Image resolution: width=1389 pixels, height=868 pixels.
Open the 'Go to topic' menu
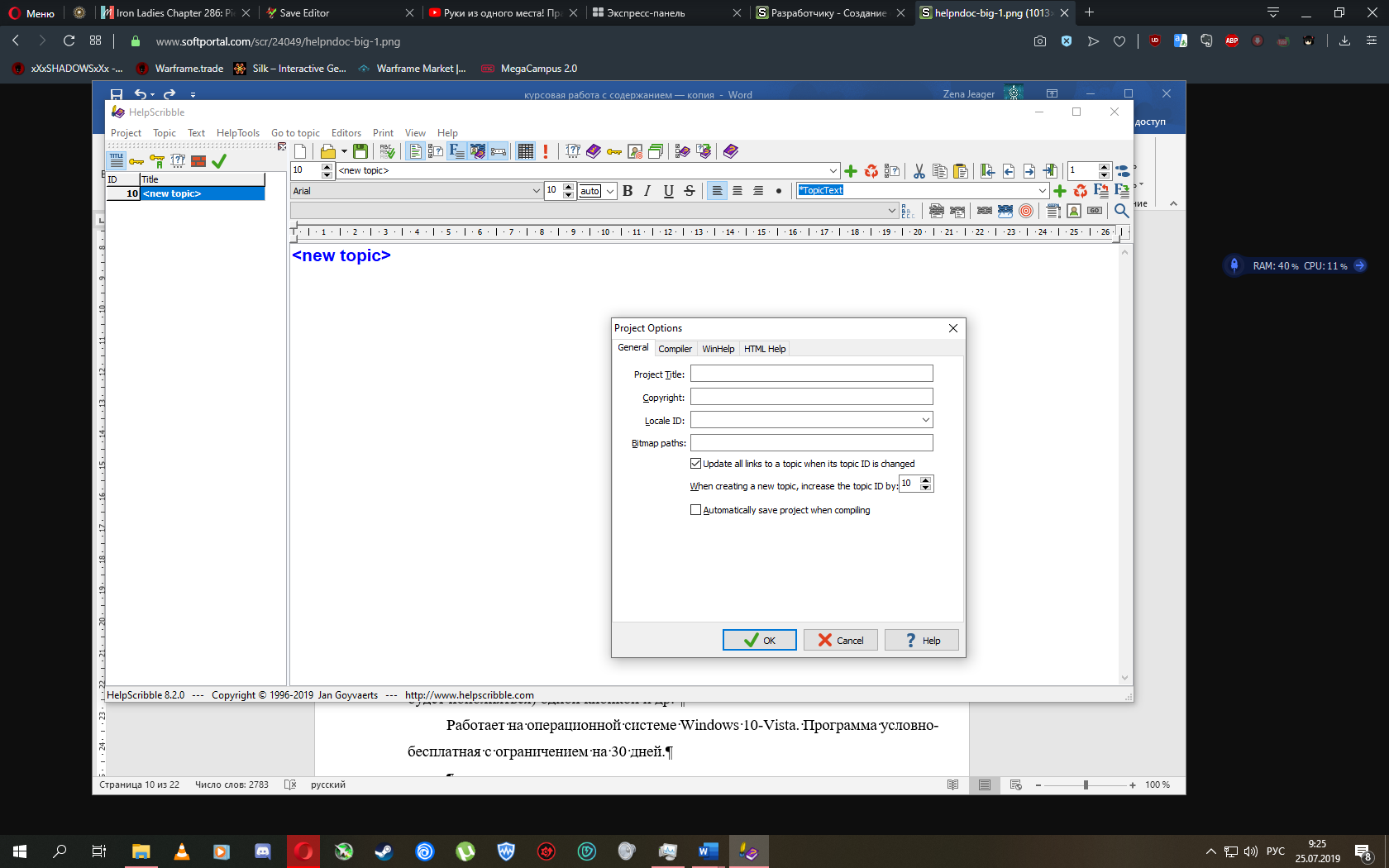click(295, 133)
